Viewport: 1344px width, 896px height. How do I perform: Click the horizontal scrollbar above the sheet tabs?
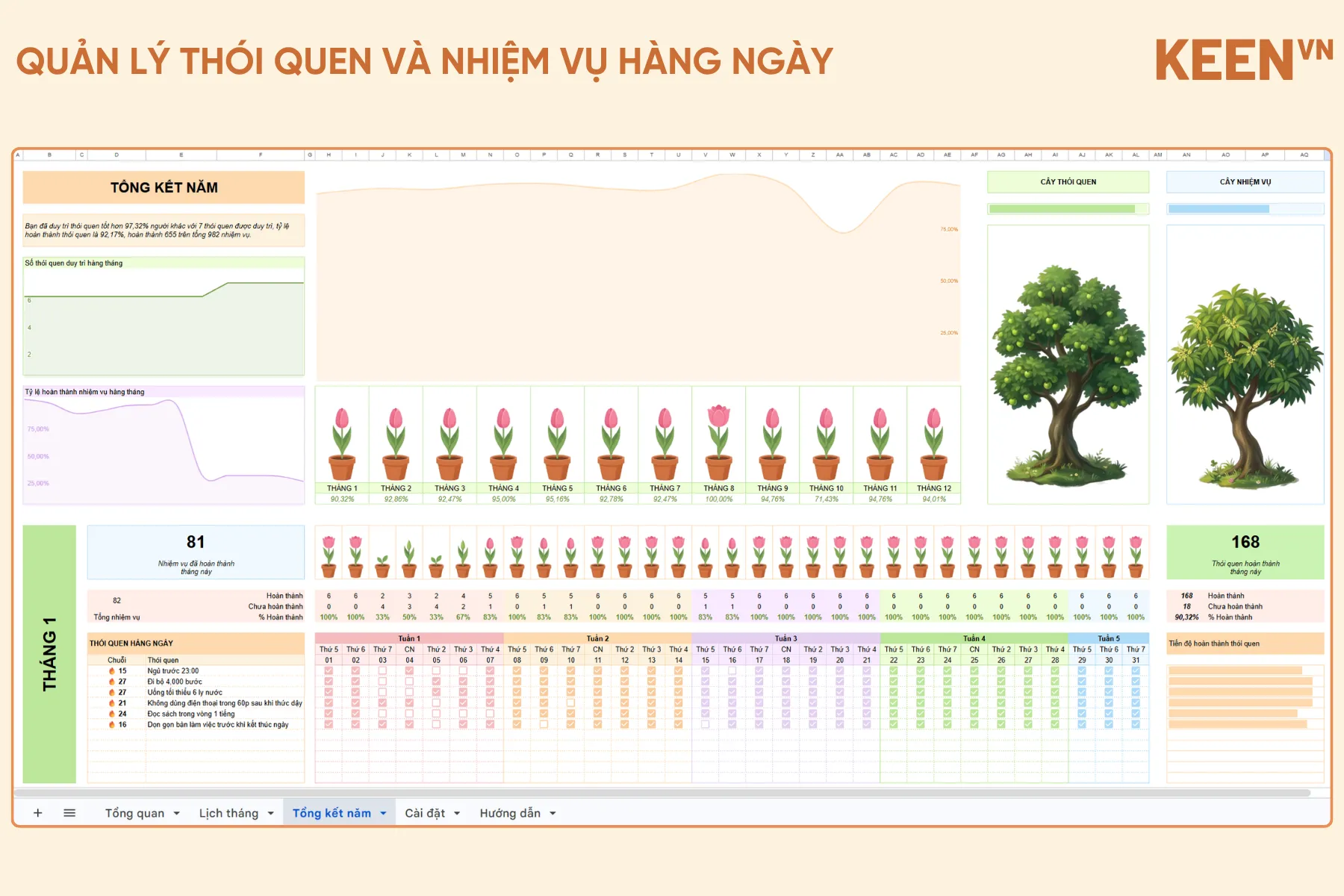coord(662,792)
